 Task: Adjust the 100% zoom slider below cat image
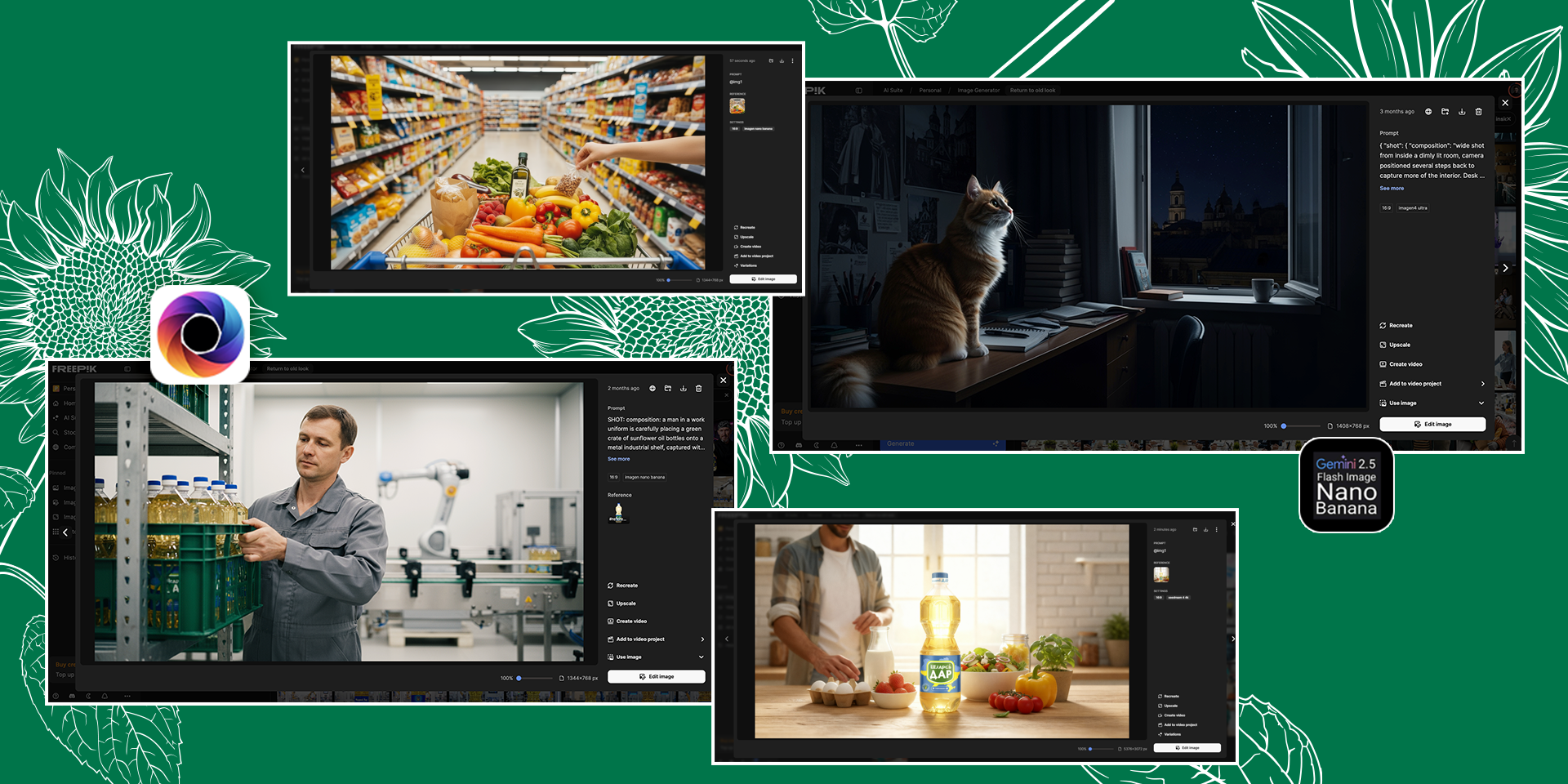tap(1284, 426)
